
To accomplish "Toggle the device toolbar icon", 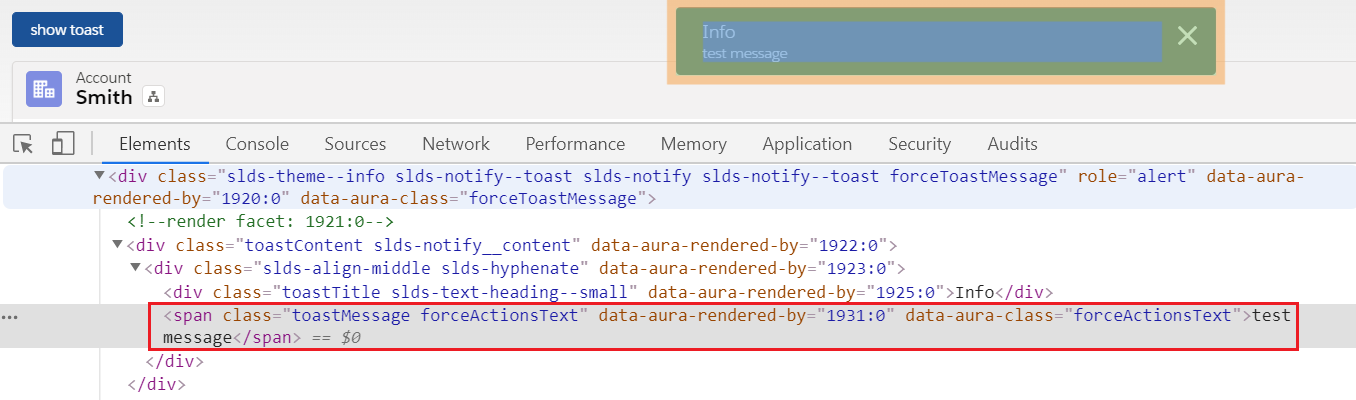I will pos(63,144).
